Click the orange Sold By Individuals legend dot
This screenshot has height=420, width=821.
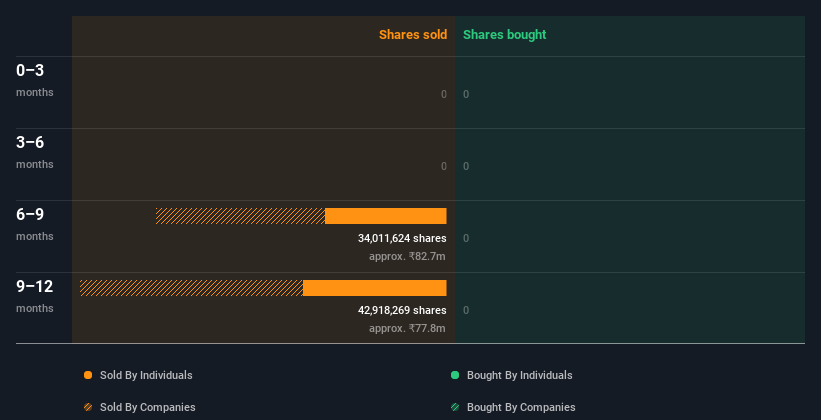(88, 375)
